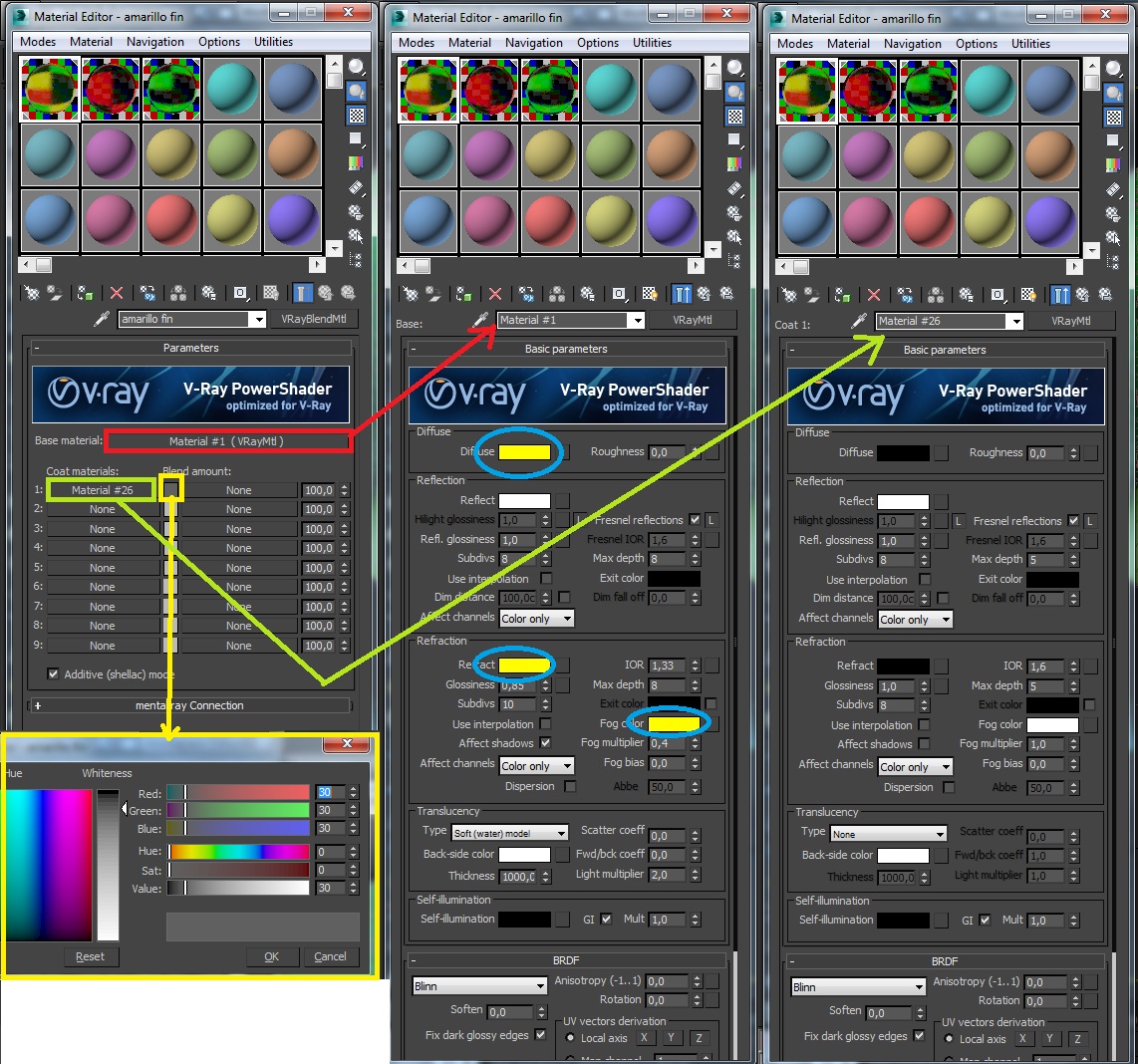Image resolution: width=1138 pixels, height=1064 pixels.
Task: Click Sample Type sphere icon in left editor
Action: (x=356, y=68)
